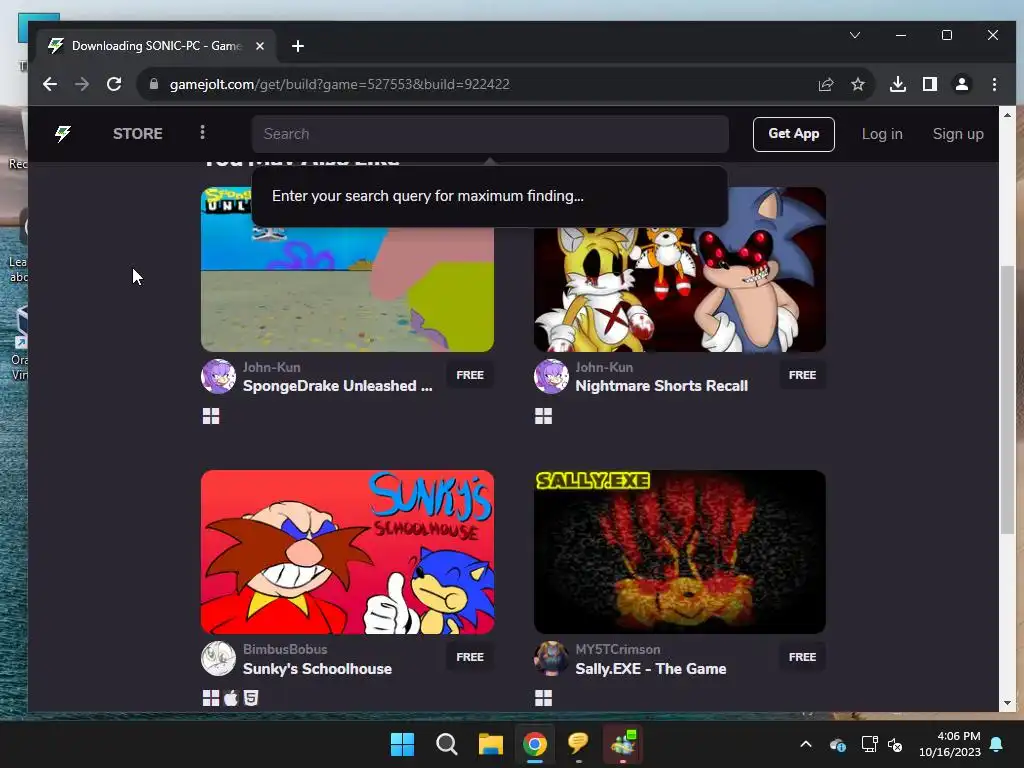Screen dimensions: 1024x768
Task: Click scrollbar up arrow
Action: coord(1007,115)
